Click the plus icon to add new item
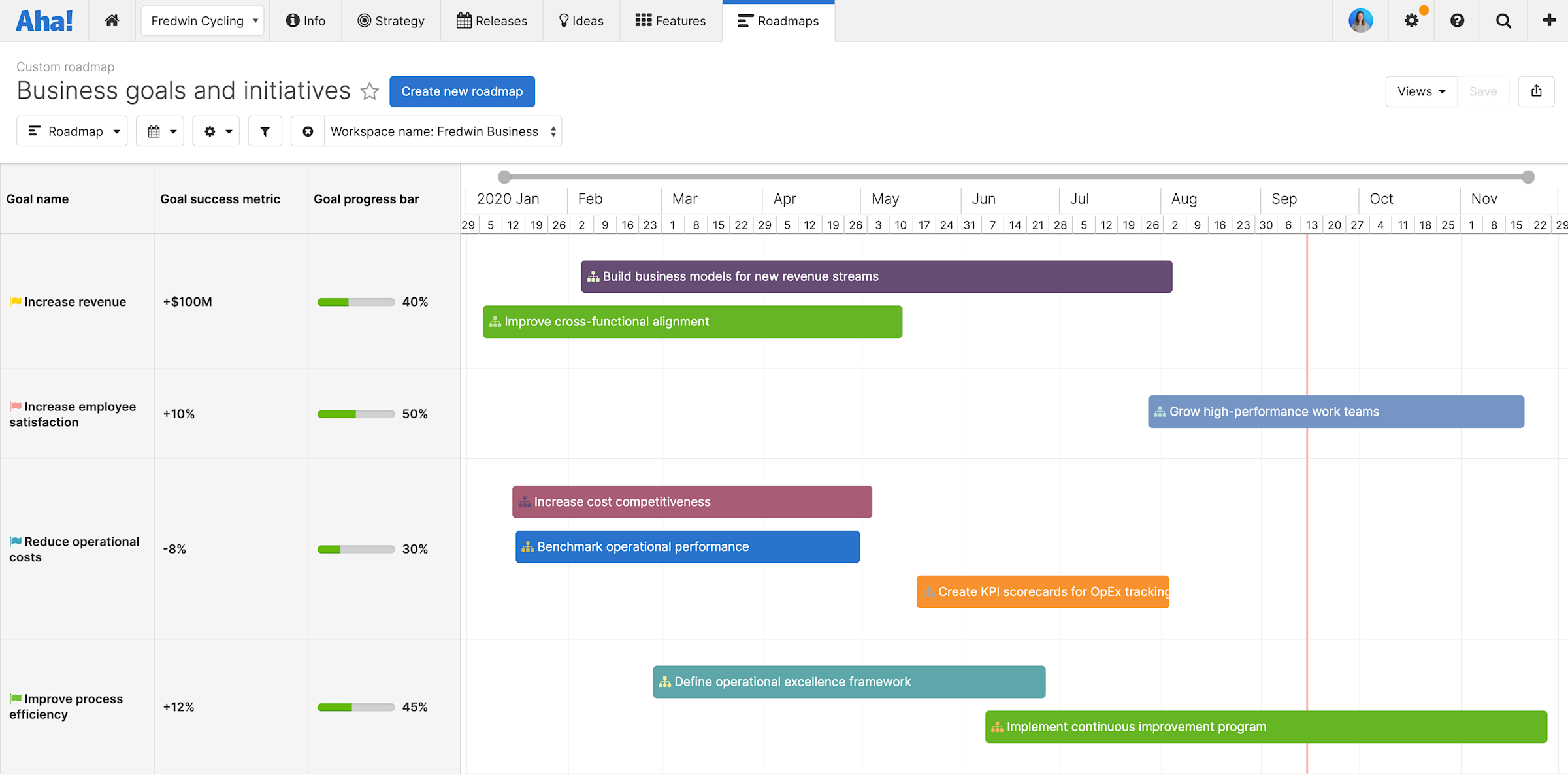 [1549, 20]
